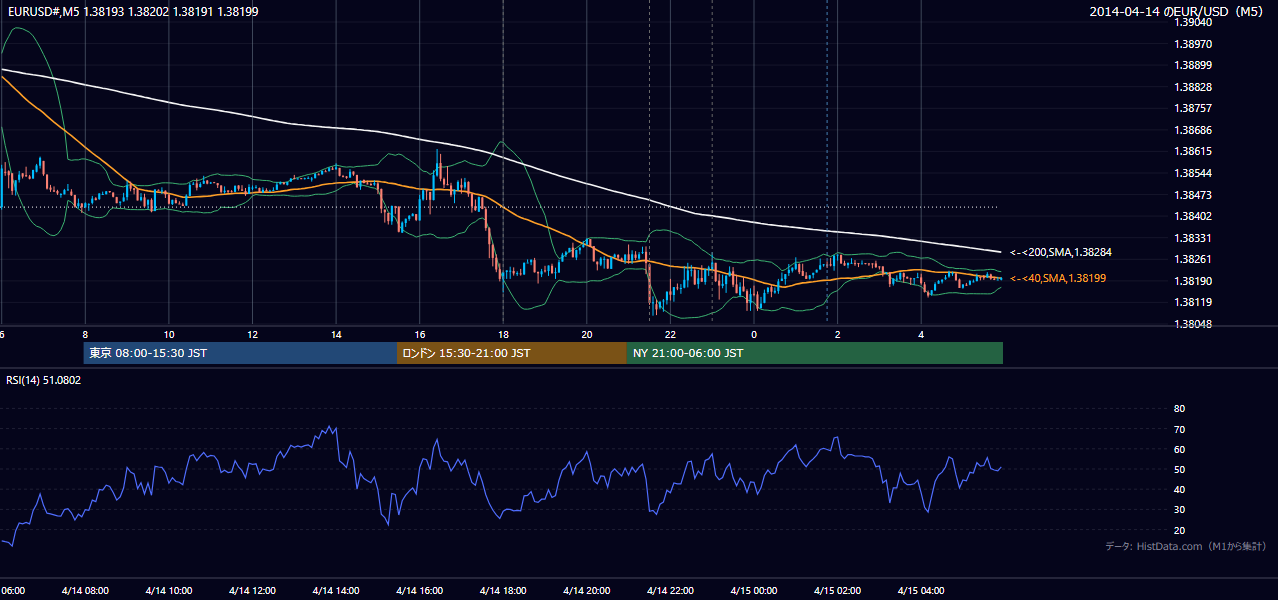
Task: Click price level 1.38970 on axis
Action: tap(1194, 44)
